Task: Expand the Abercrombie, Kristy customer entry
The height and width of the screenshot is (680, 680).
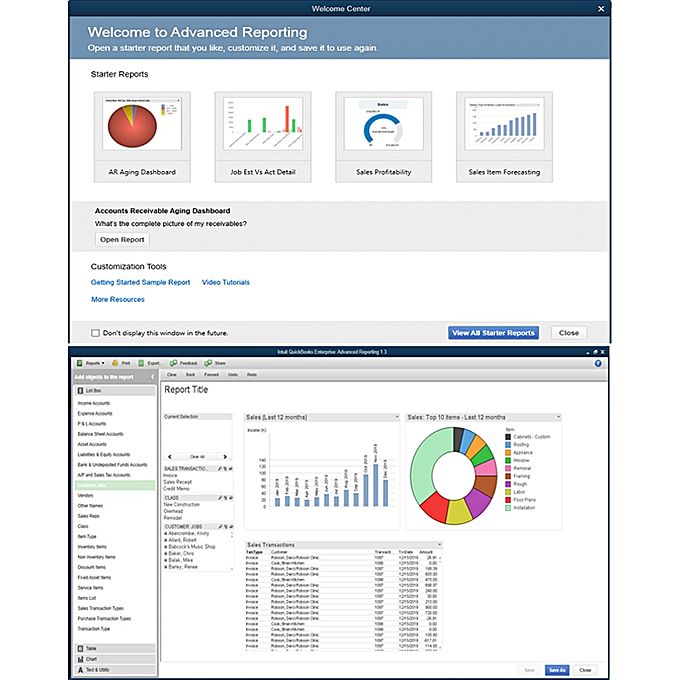Action: point(165,535)
